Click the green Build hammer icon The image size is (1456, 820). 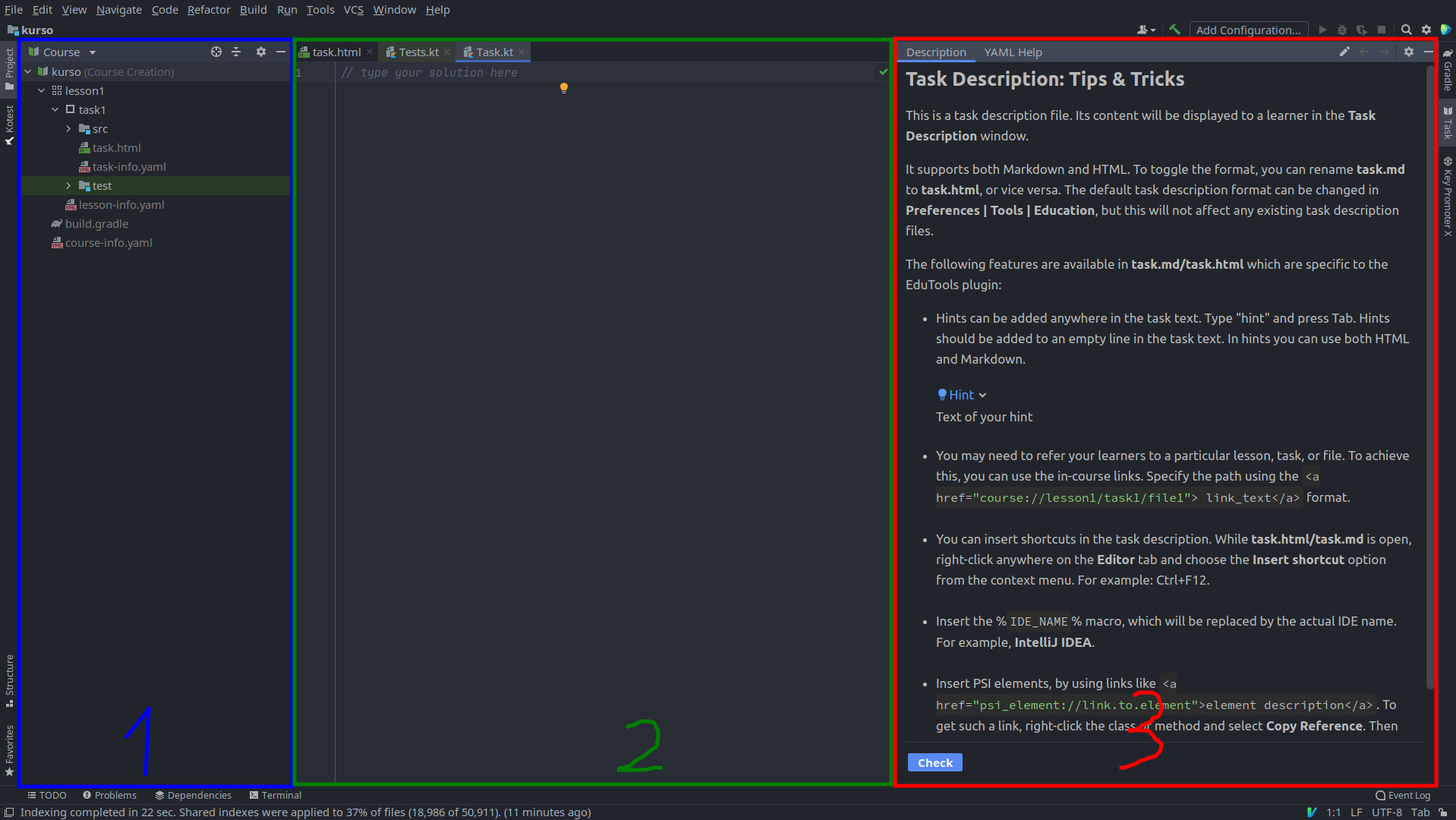(x=1174, y=30)
